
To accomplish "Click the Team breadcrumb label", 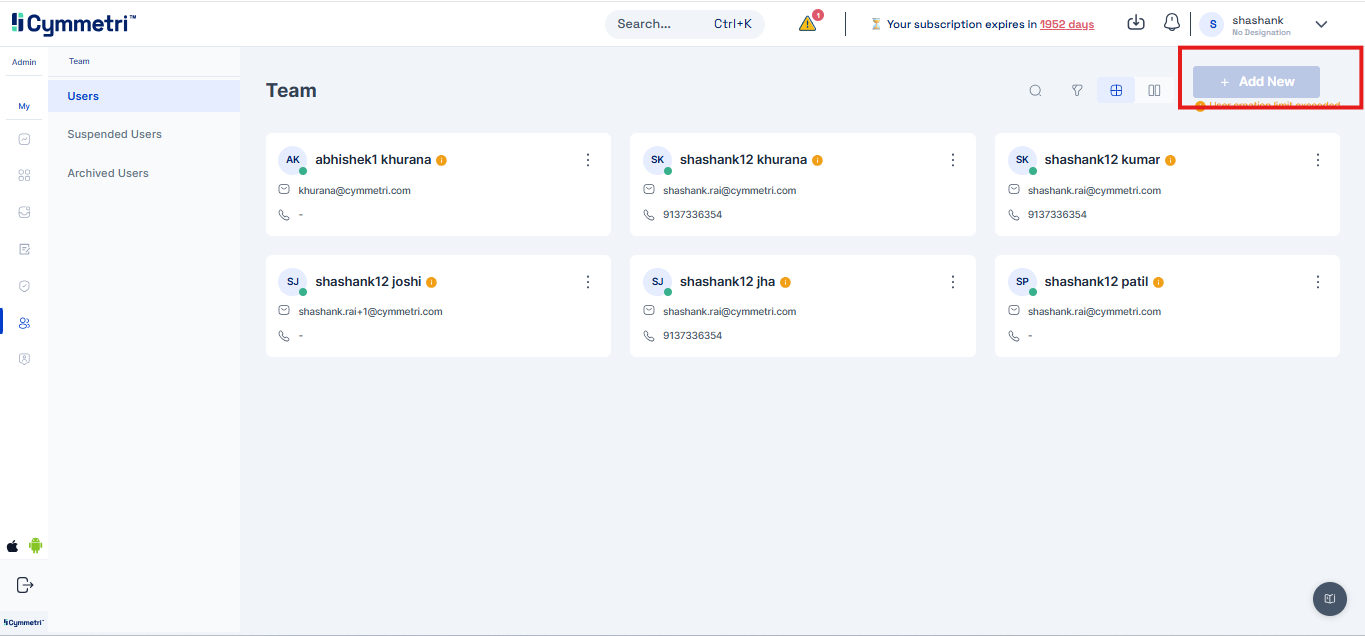I will point(79,62).
